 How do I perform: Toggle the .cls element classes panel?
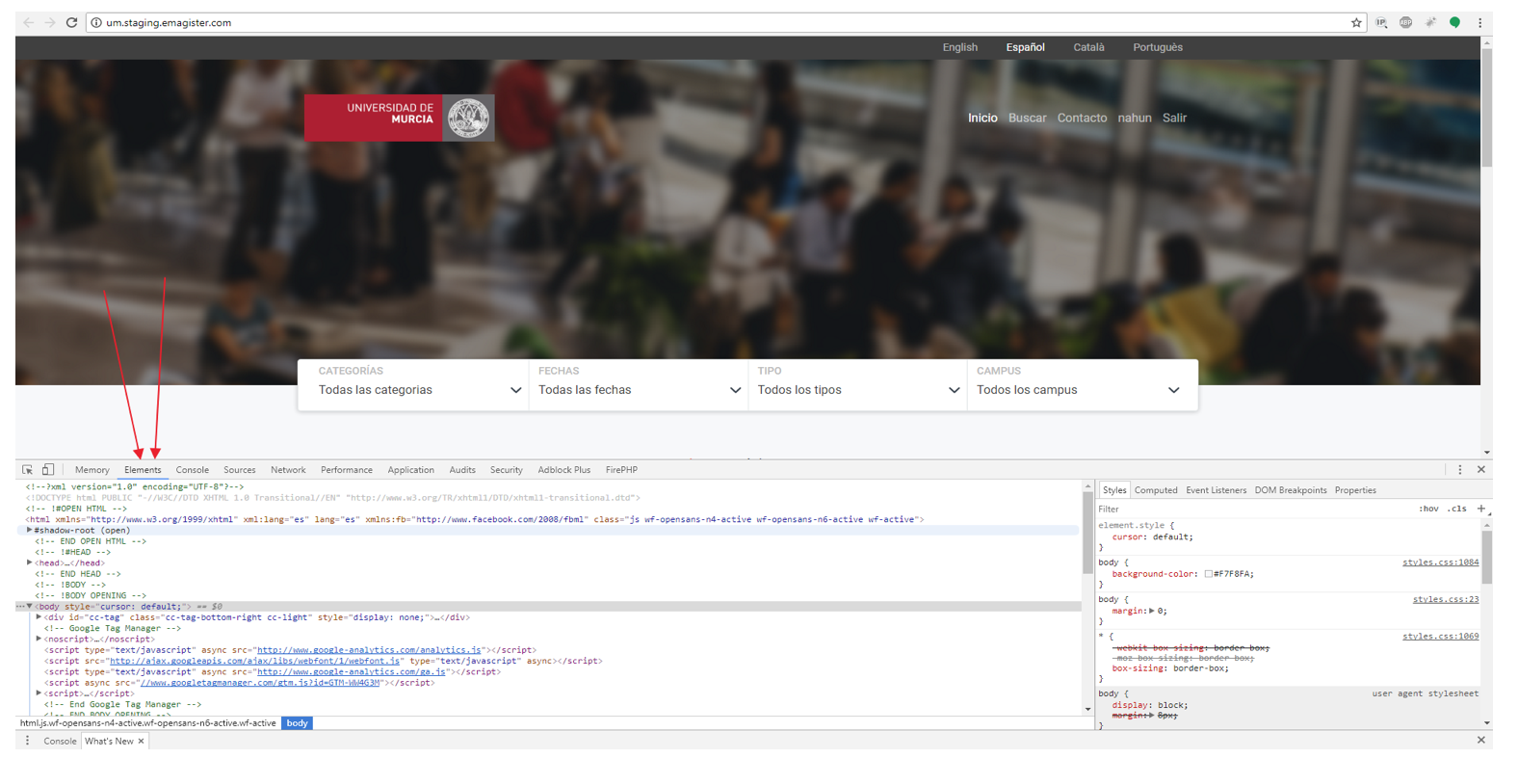[1457, 509]
